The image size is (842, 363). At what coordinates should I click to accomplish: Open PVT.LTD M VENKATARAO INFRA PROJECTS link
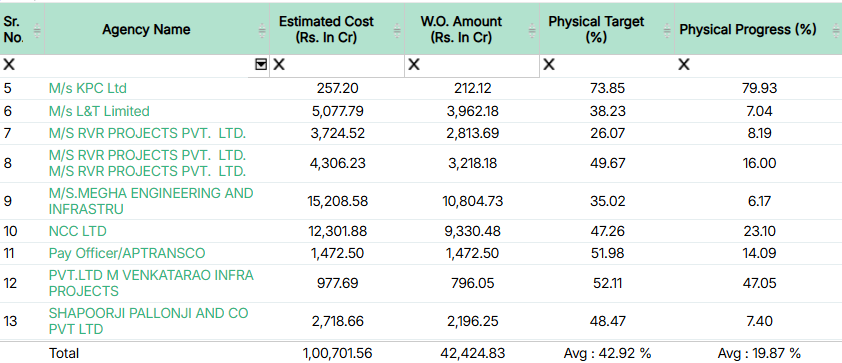pos(151,283)
